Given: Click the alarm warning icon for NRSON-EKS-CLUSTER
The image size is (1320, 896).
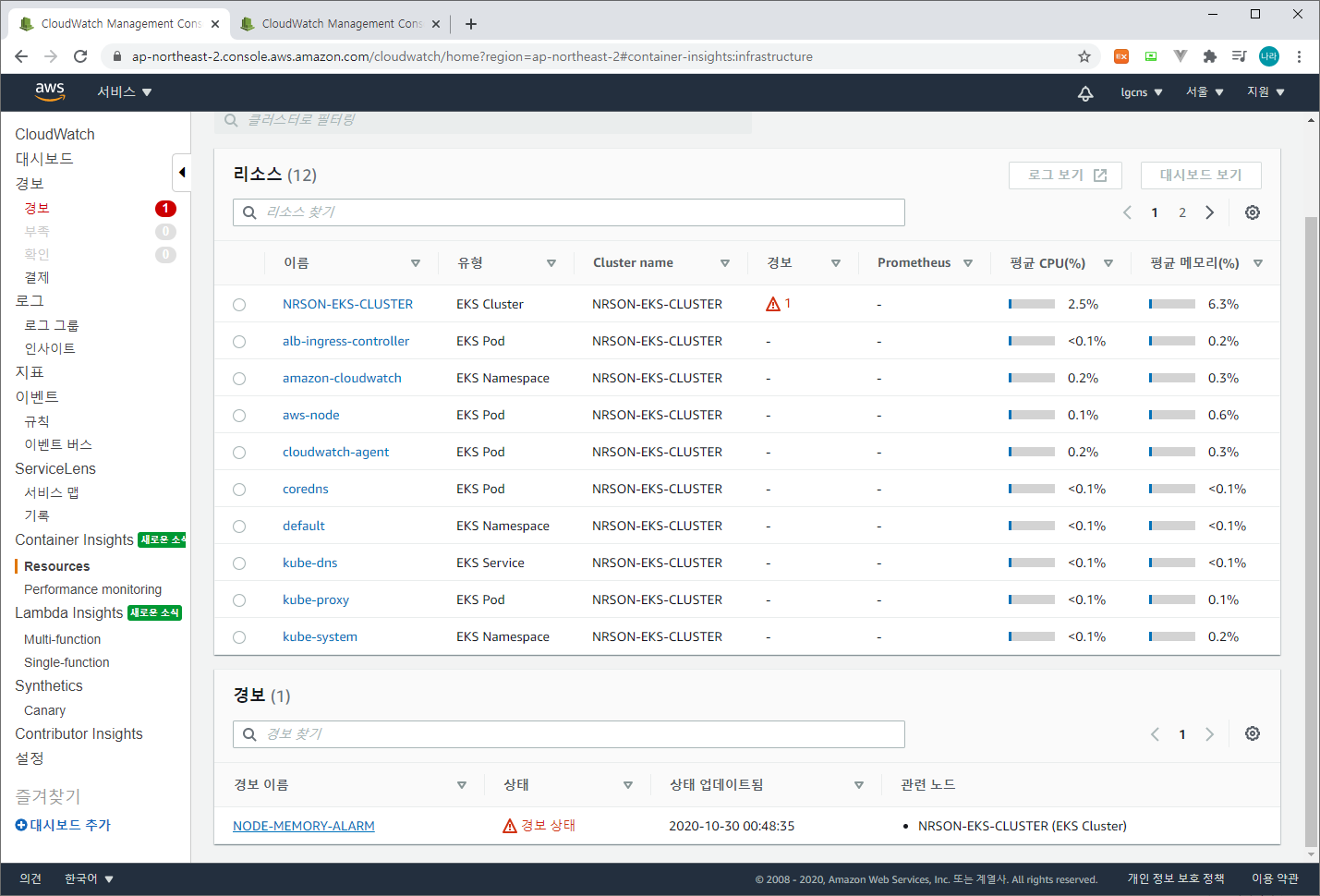Looking at the screenshot, I should (773, 304).
